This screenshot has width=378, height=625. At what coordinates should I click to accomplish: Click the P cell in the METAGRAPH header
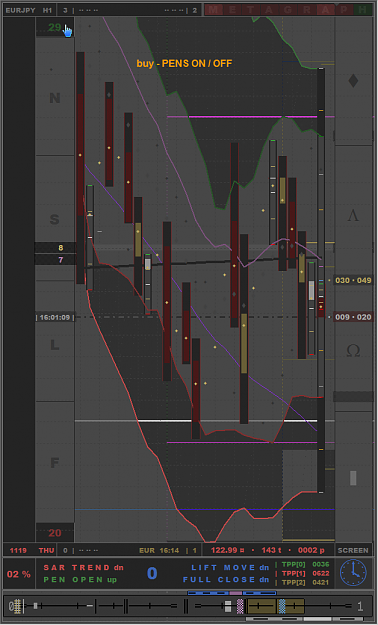pyautogui.click(x=344, y=10)
